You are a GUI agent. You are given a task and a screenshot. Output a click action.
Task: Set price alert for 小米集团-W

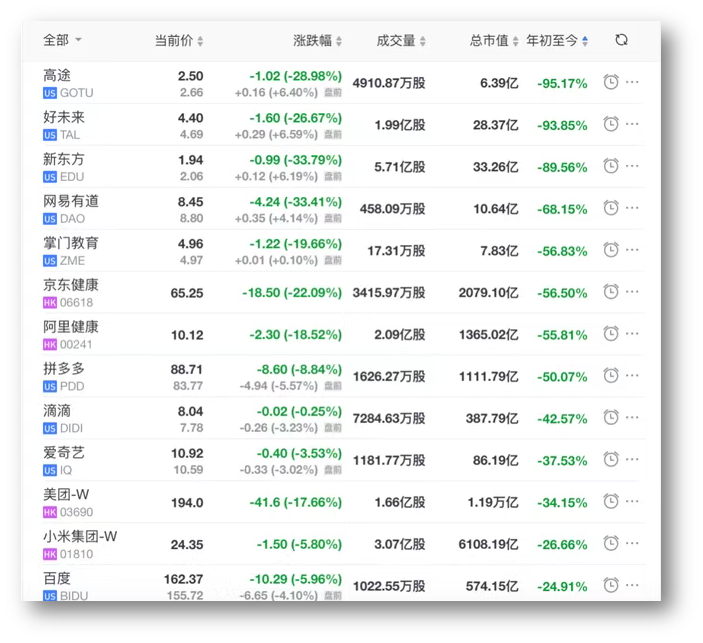611,543
